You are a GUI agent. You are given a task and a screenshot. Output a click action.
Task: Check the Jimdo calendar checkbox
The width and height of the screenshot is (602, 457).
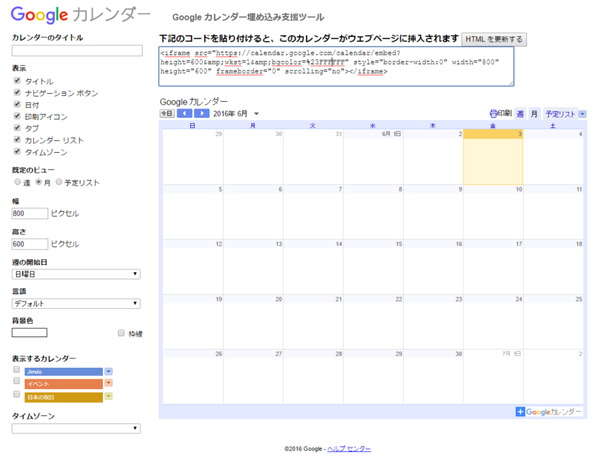[17, 369]
